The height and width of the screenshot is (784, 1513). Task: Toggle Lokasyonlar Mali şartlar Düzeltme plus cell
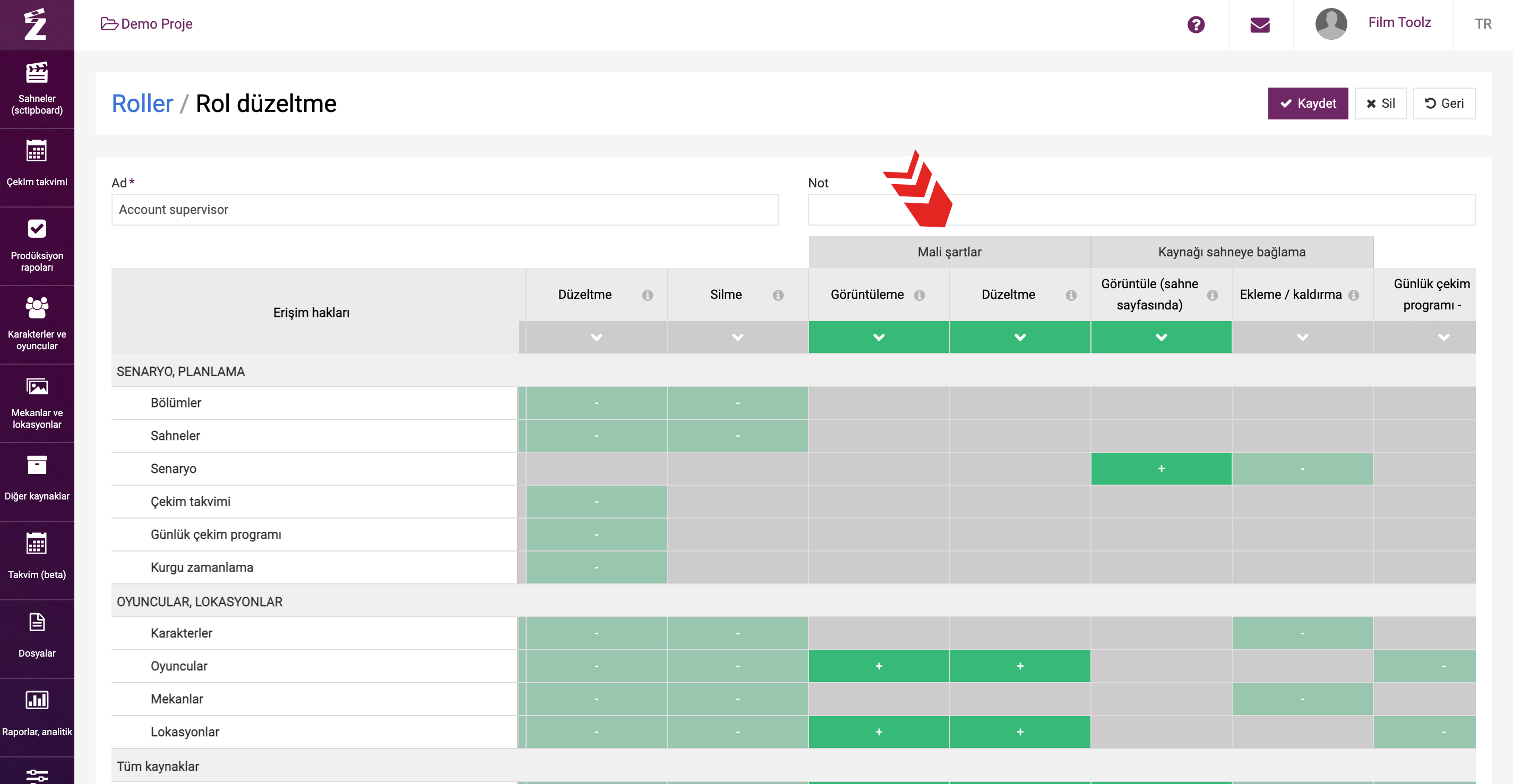click(x=1020, y=732)
